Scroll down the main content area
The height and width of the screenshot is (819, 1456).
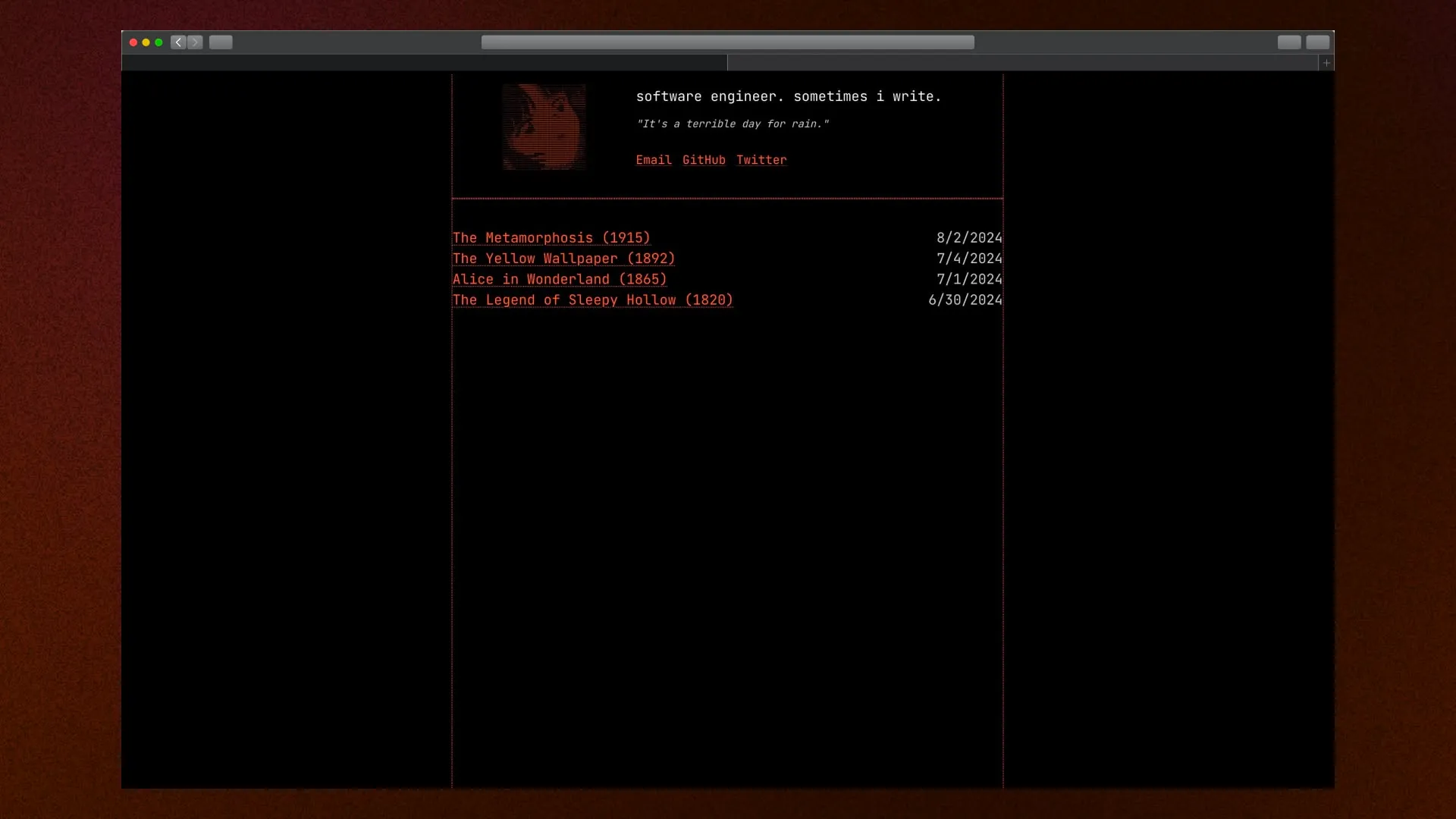(x=727, y=500)
